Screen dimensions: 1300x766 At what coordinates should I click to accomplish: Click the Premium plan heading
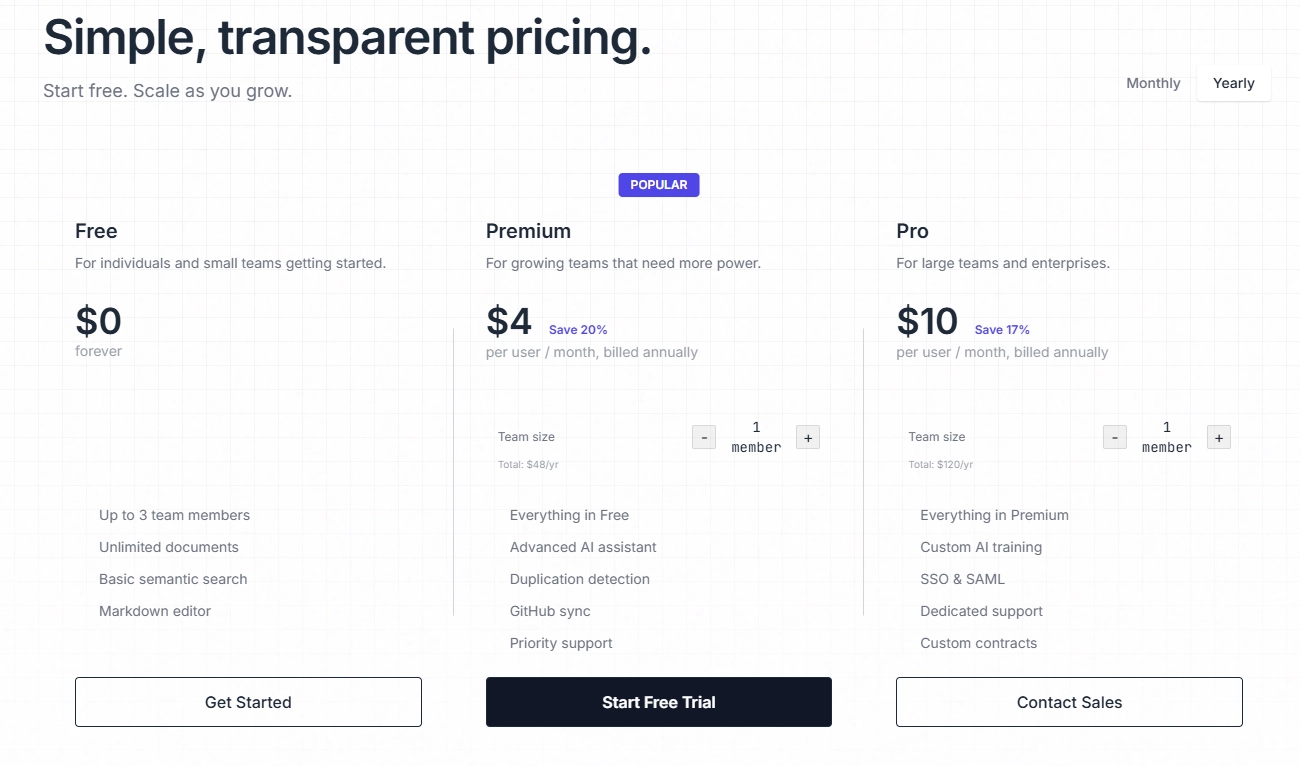coord(528,231)
